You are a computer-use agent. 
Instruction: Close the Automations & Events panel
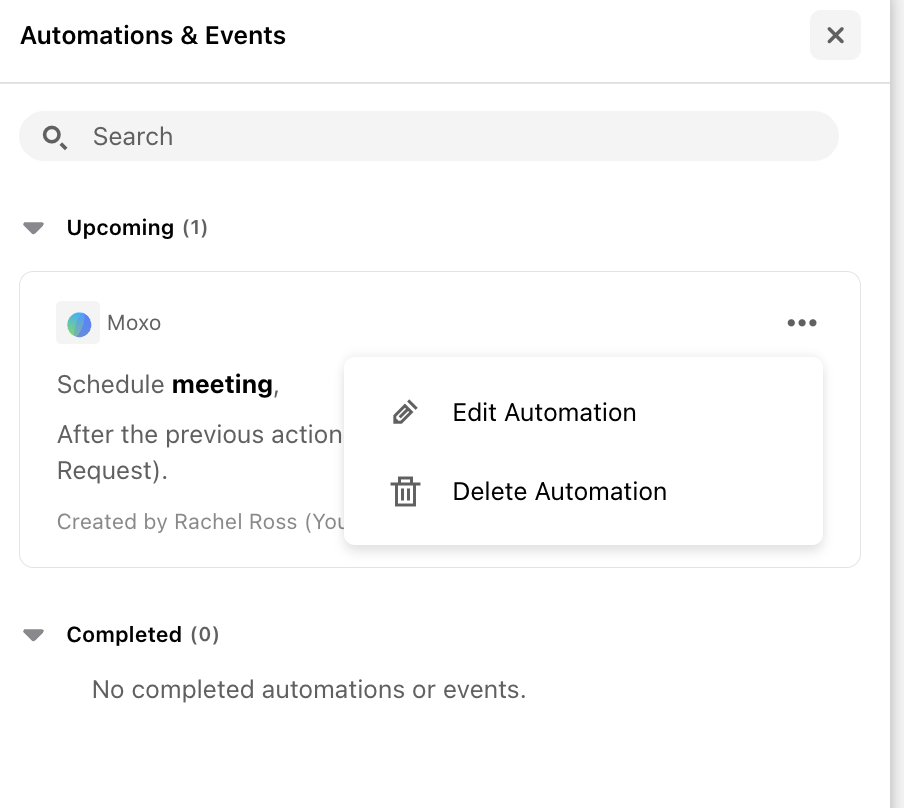click(835, 35)
